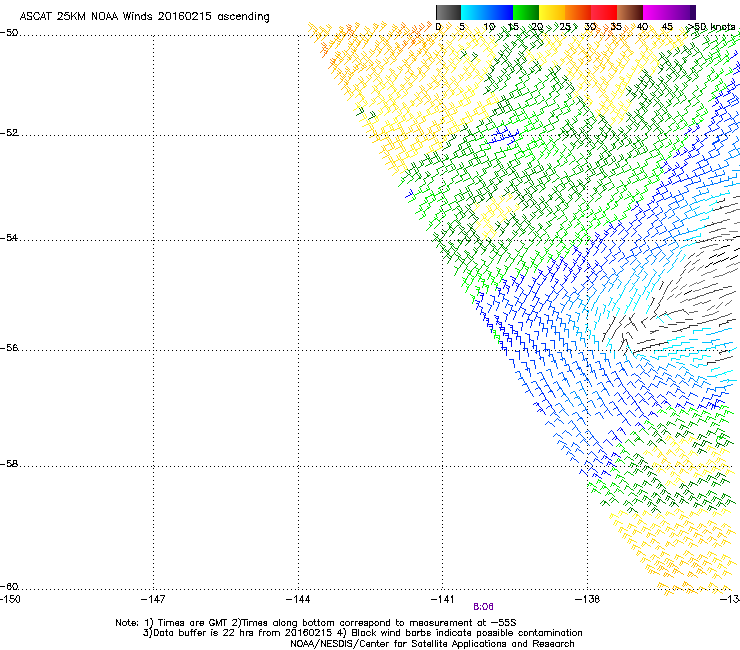The width and height of the screenshot is (740, 650).
Task: Click the yellow 20-25 knots color bar segment
Action: [552, 12]
